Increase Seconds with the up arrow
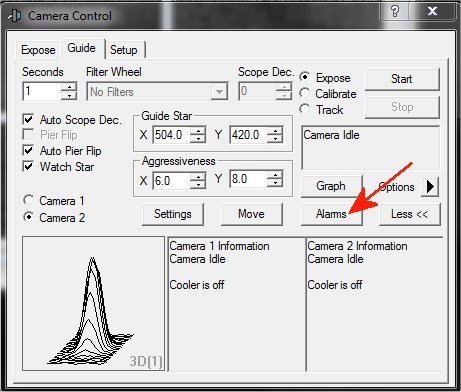Viewport: 461px width, 392px height. (69, 87)
